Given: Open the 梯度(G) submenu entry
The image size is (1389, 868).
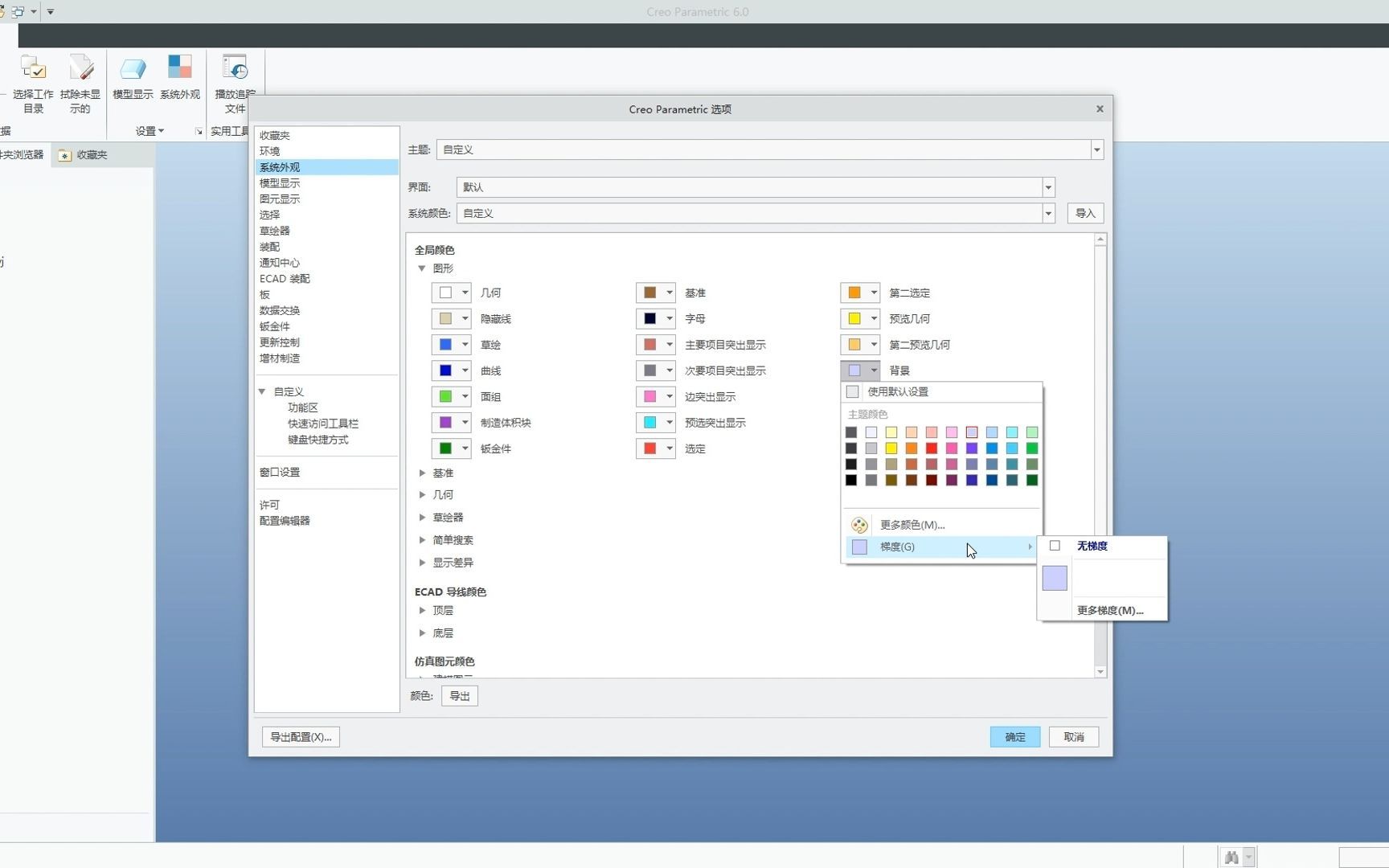Looking at the screenshot, I should click(x=941, y=547).
